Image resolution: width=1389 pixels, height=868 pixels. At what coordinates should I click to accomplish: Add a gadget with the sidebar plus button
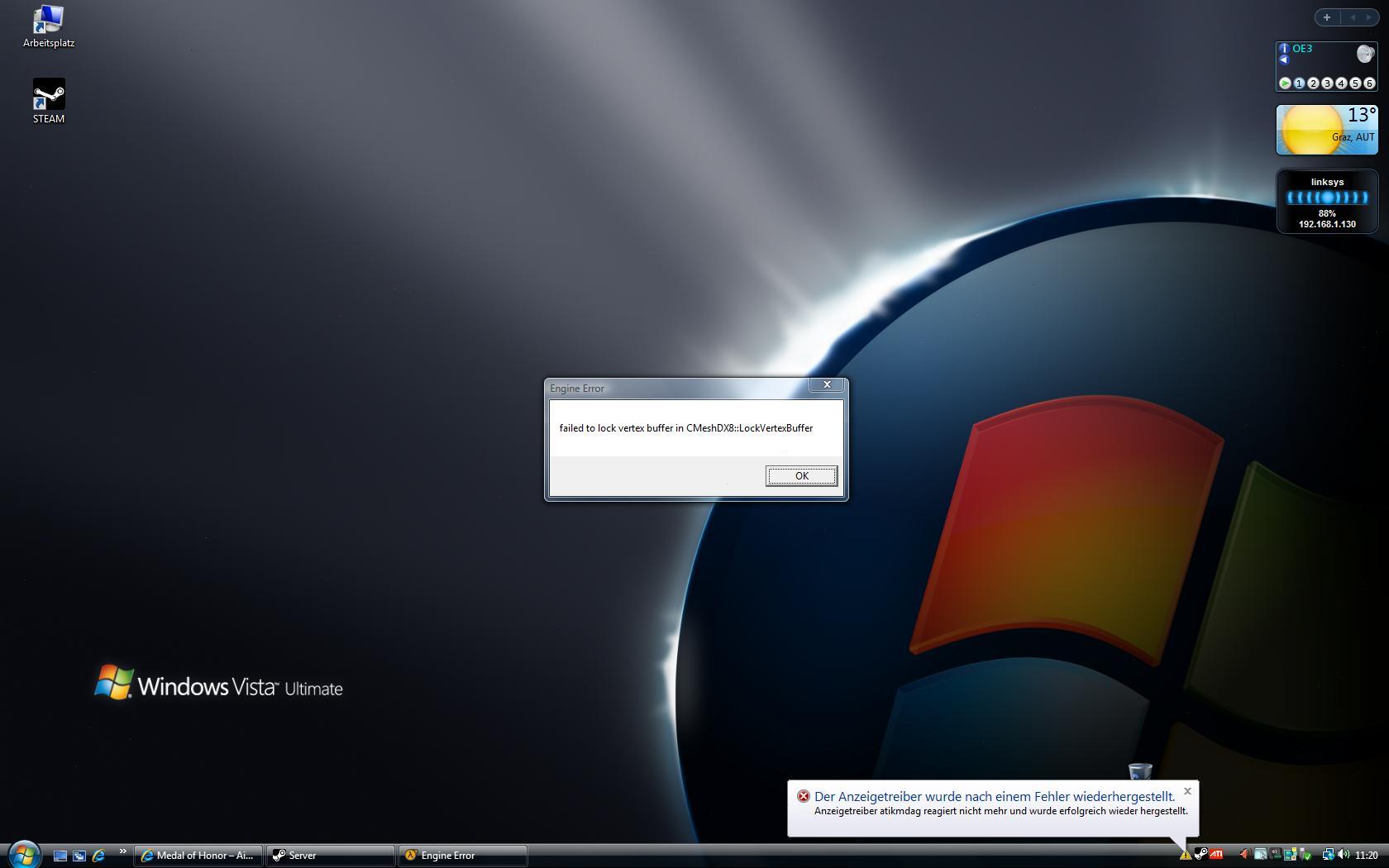1327,17
